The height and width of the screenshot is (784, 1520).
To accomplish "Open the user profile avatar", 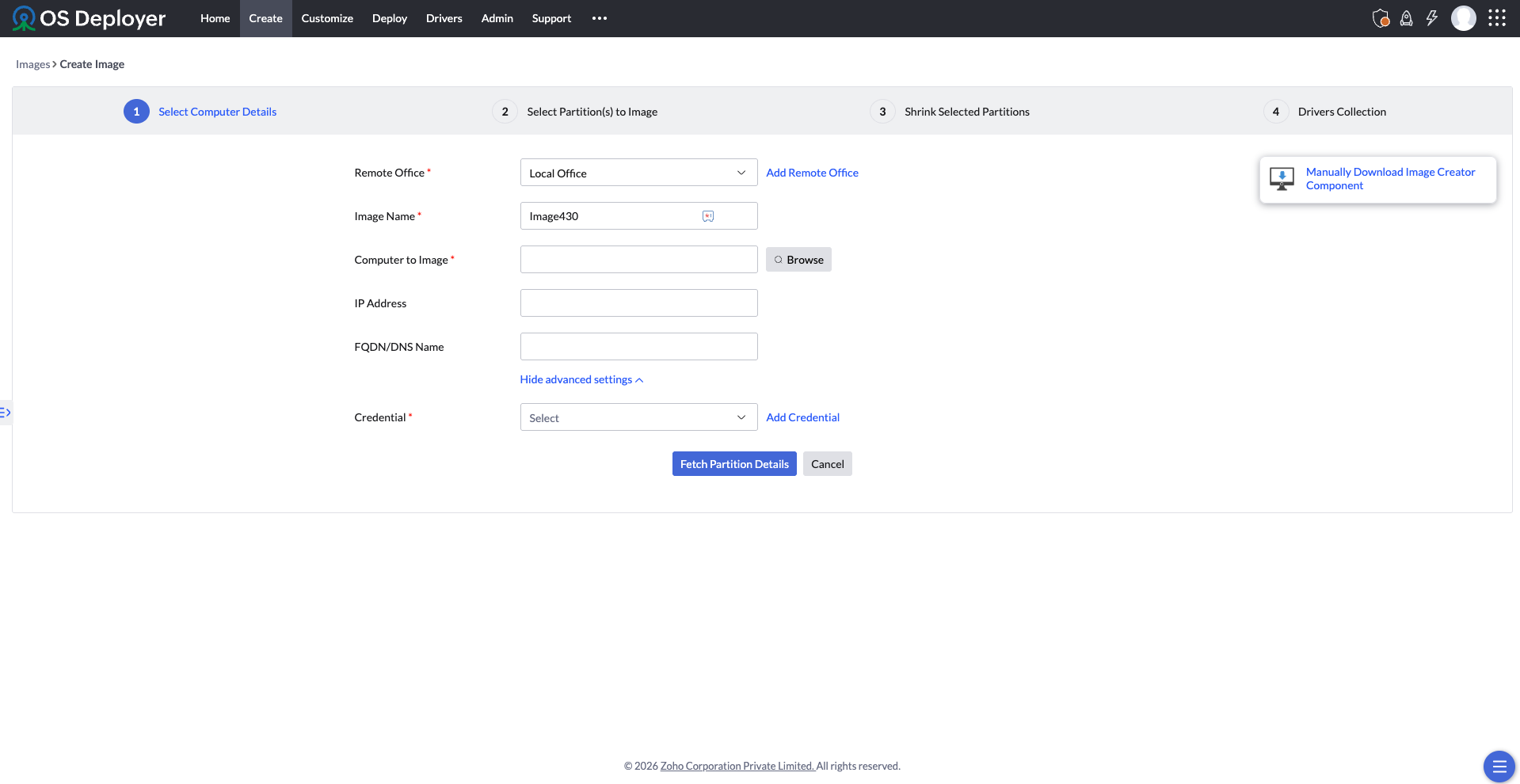I will tap(1463, 18).
